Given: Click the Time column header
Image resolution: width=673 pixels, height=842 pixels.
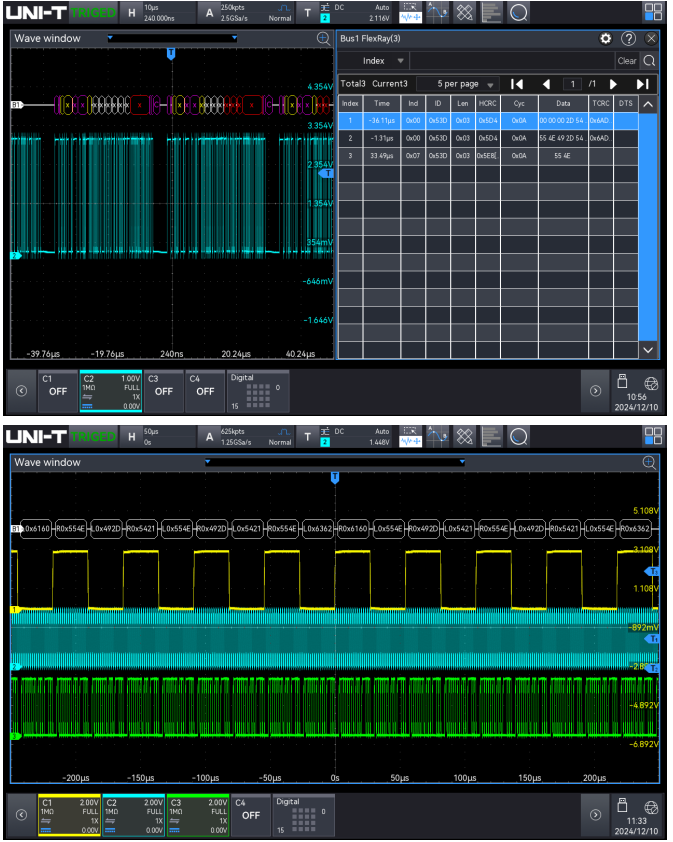Looking at the screenshot, I should [x=381, y=103].
